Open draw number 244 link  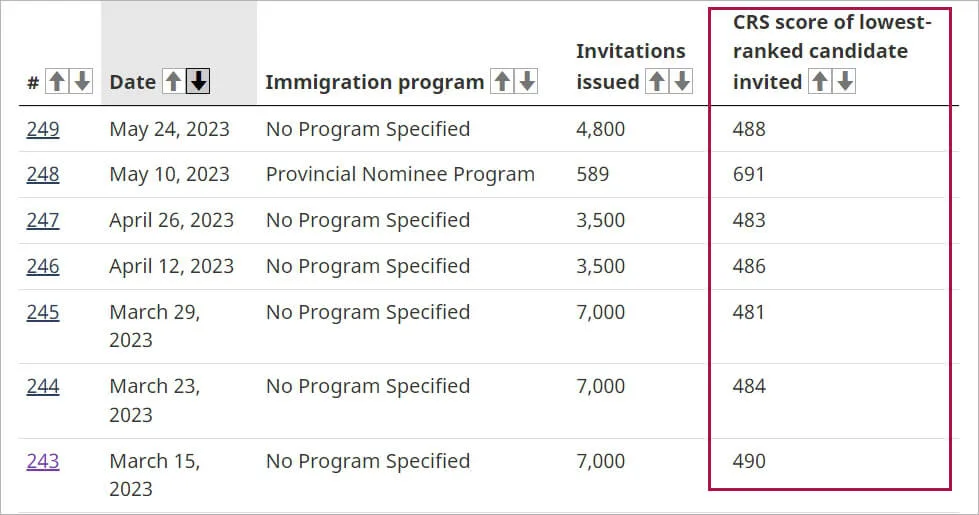(x=43, y=386)
